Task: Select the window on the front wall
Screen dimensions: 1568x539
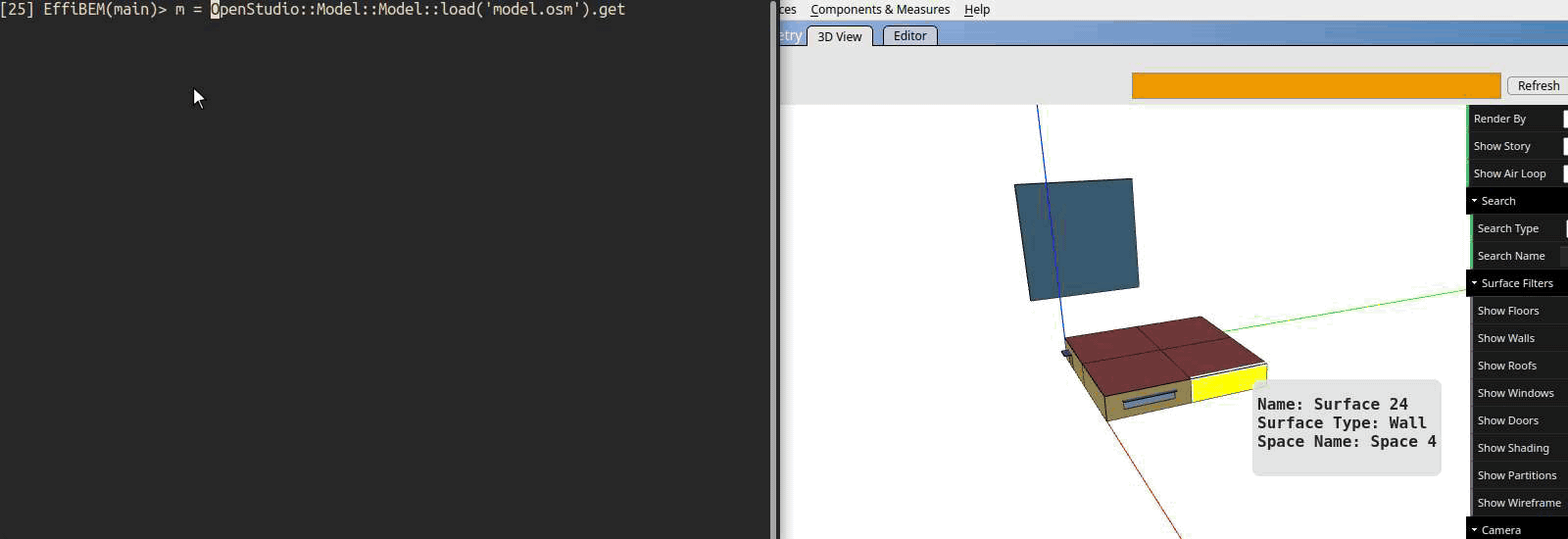Action: point(1150,399)
